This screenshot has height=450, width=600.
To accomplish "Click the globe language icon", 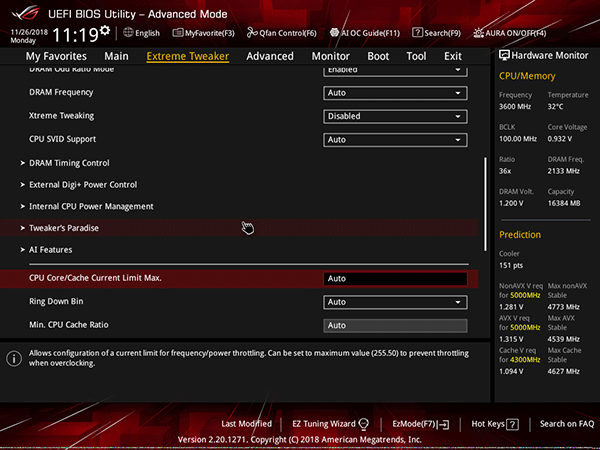I will [x=128, y=33].
